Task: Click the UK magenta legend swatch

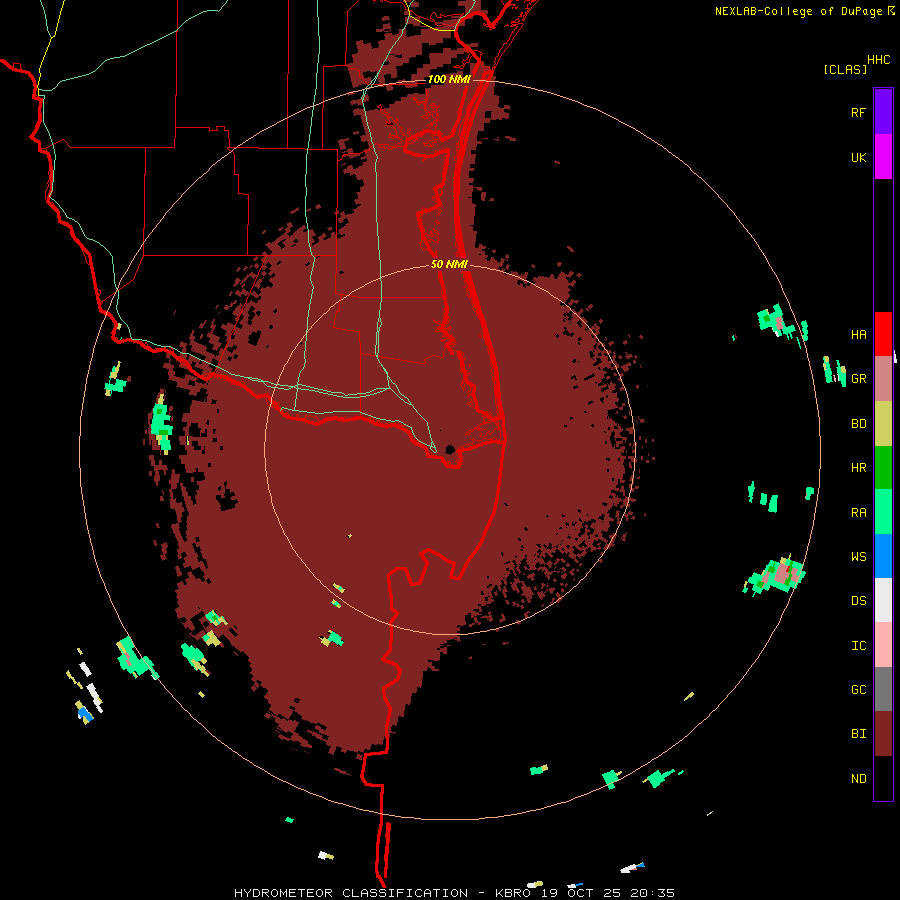Action: (x=883, y=157)
